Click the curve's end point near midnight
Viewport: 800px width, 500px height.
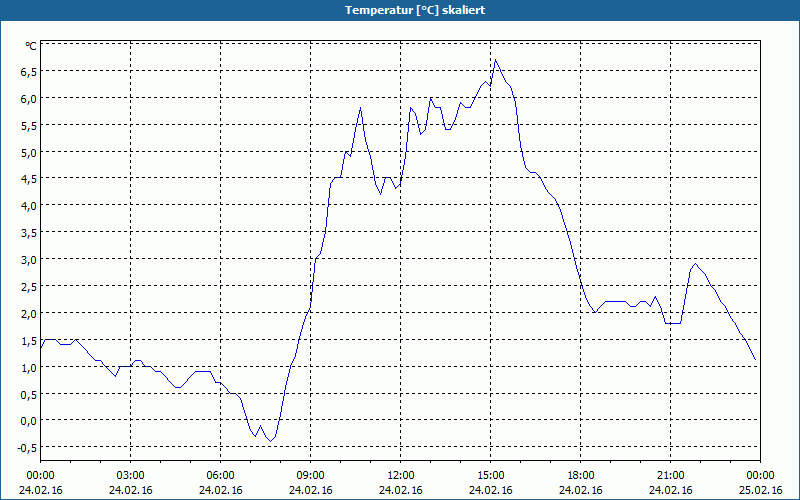tap(755, 360)
